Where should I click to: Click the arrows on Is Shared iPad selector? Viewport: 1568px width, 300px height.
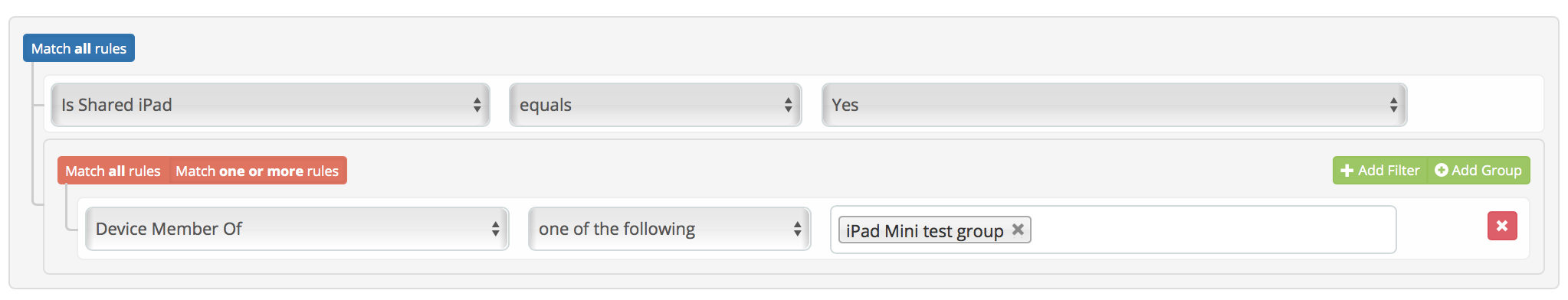[477, 105]
